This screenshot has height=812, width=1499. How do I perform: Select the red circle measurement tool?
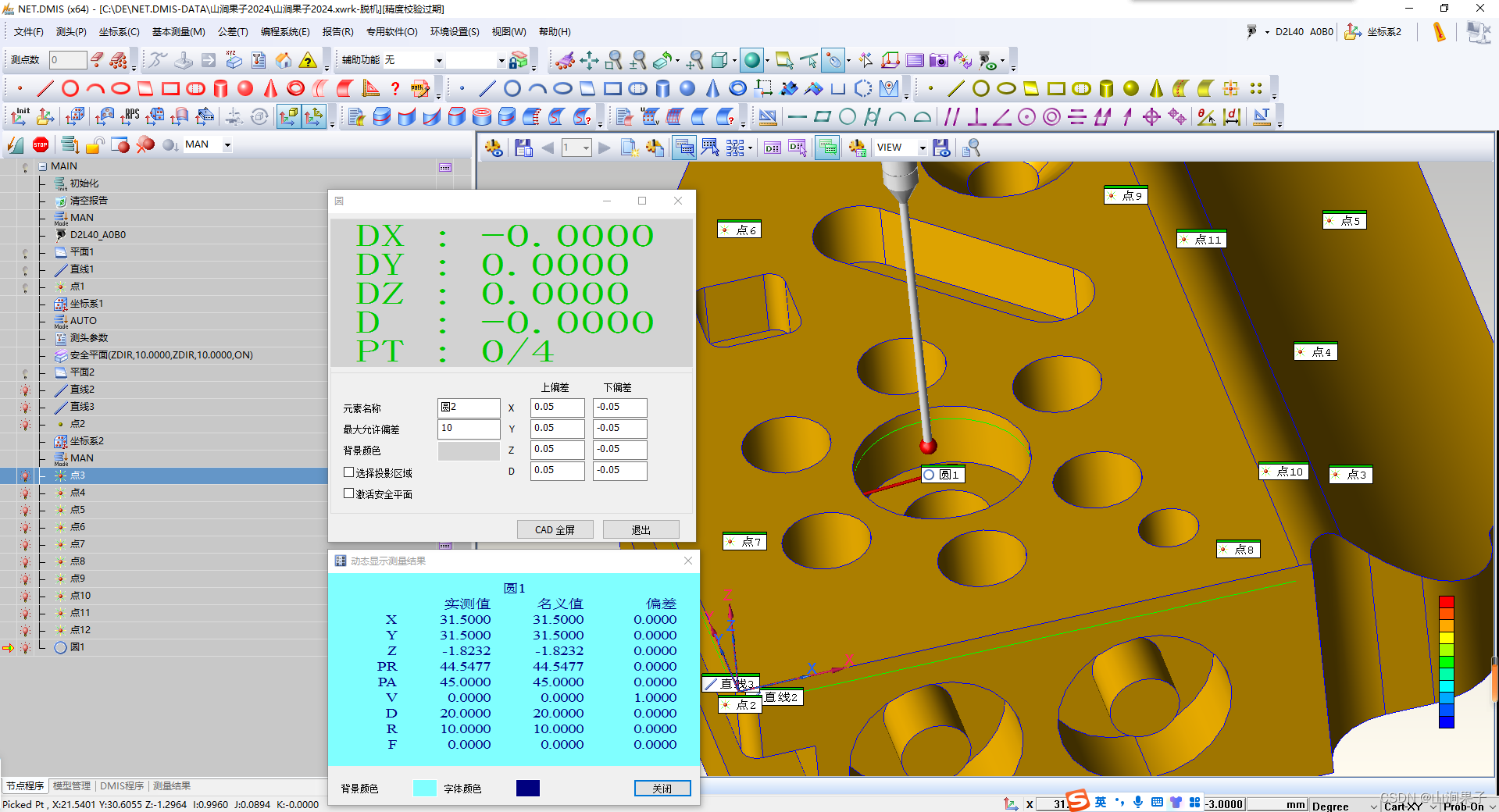(x=70, y=88)
